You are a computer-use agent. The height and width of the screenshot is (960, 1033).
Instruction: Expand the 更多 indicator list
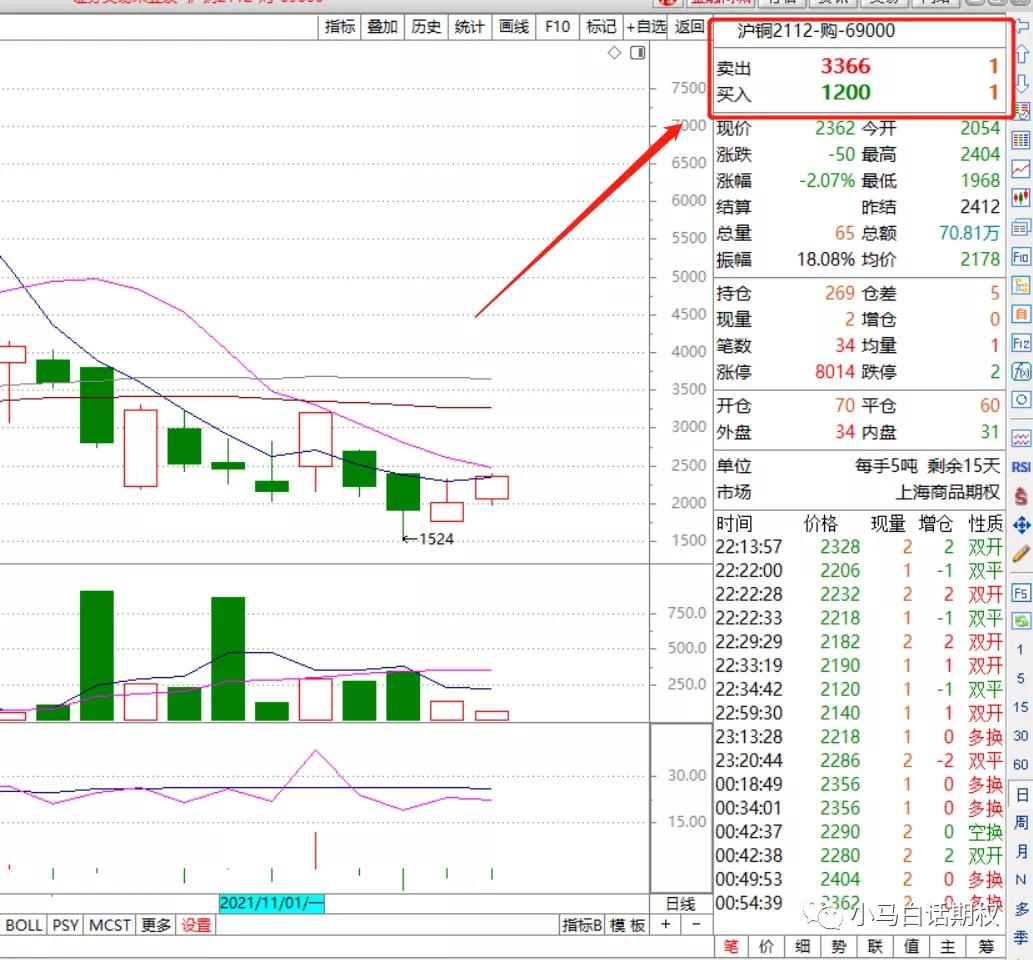pyautogui.click(x=156, y=925)
